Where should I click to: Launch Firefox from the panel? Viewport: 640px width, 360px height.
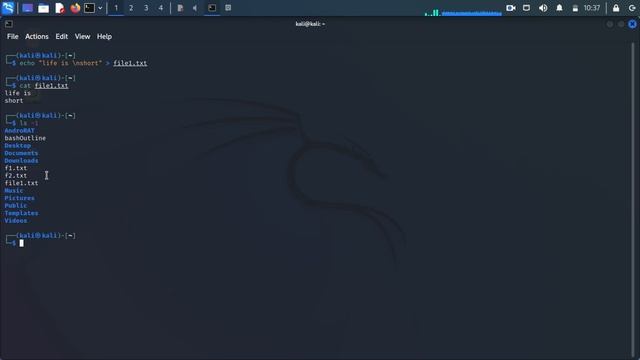pos(75,8)
